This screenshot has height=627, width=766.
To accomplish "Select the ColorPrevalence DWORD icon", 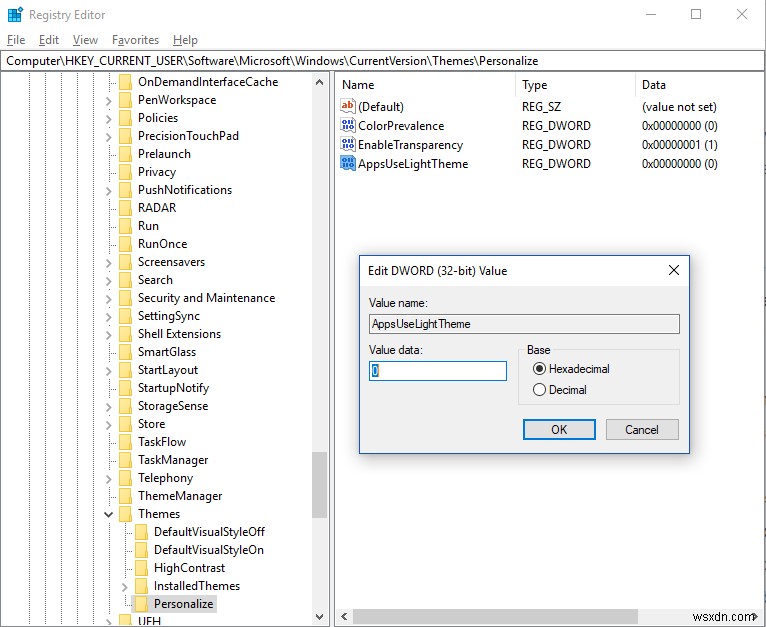I will coord(348,125).
